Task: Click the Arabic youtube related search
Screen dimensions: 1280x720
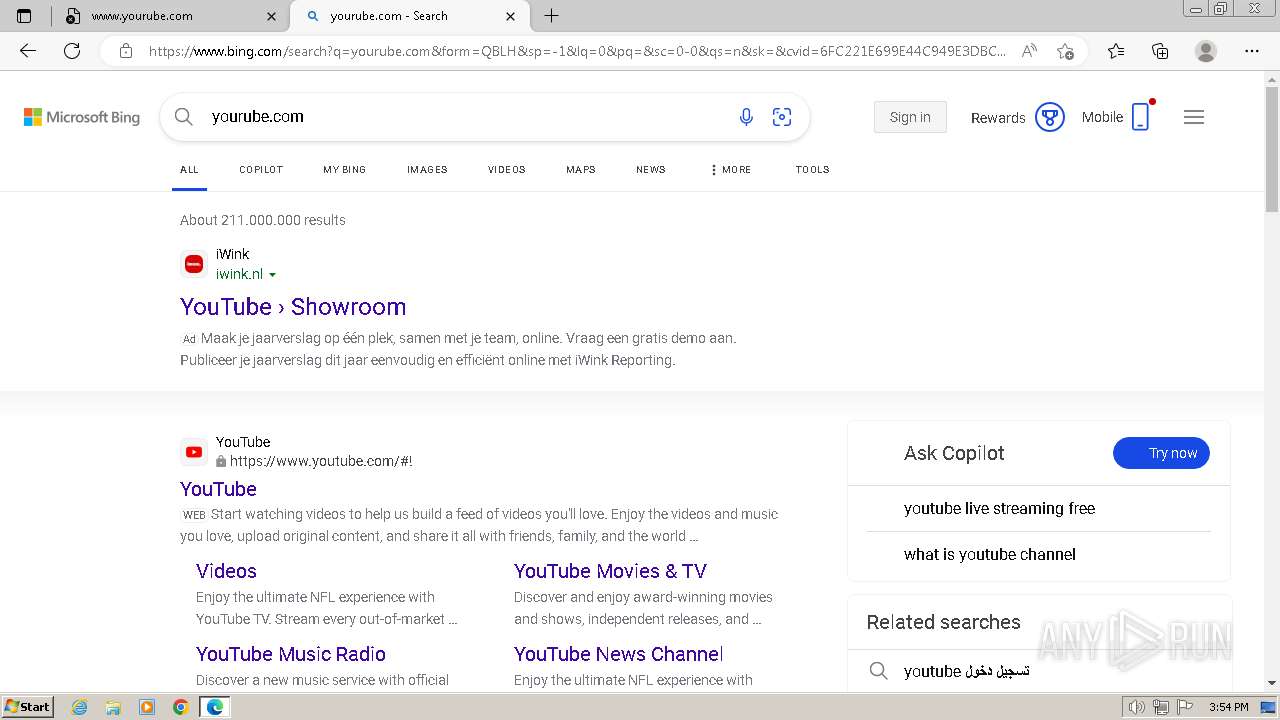Action: (966, 671)
